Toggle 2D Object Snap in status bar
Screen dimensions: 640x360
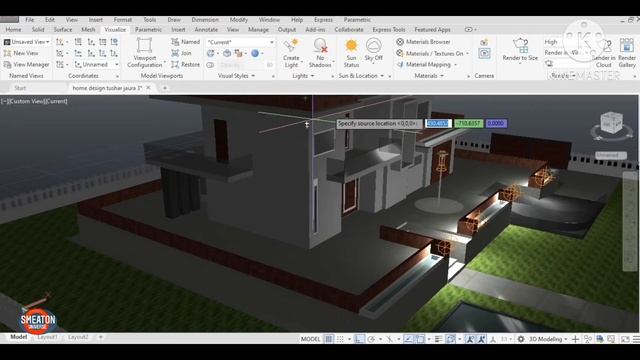(x=420, y=339)
